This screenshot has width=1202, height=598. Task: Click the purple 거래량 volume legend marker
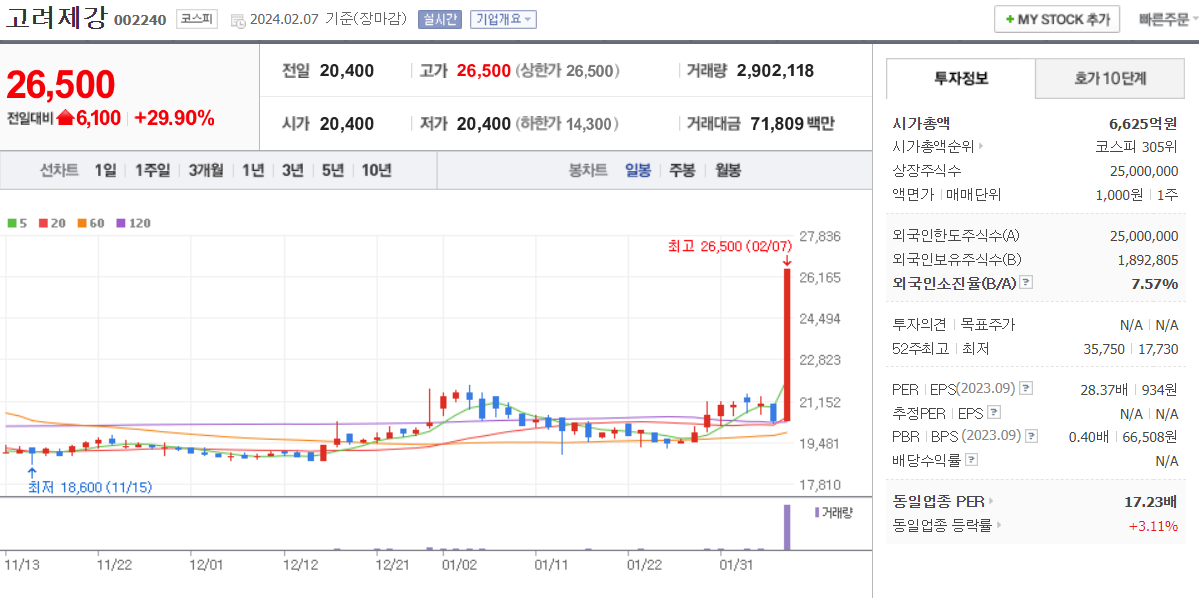click(x=817, y=512)
